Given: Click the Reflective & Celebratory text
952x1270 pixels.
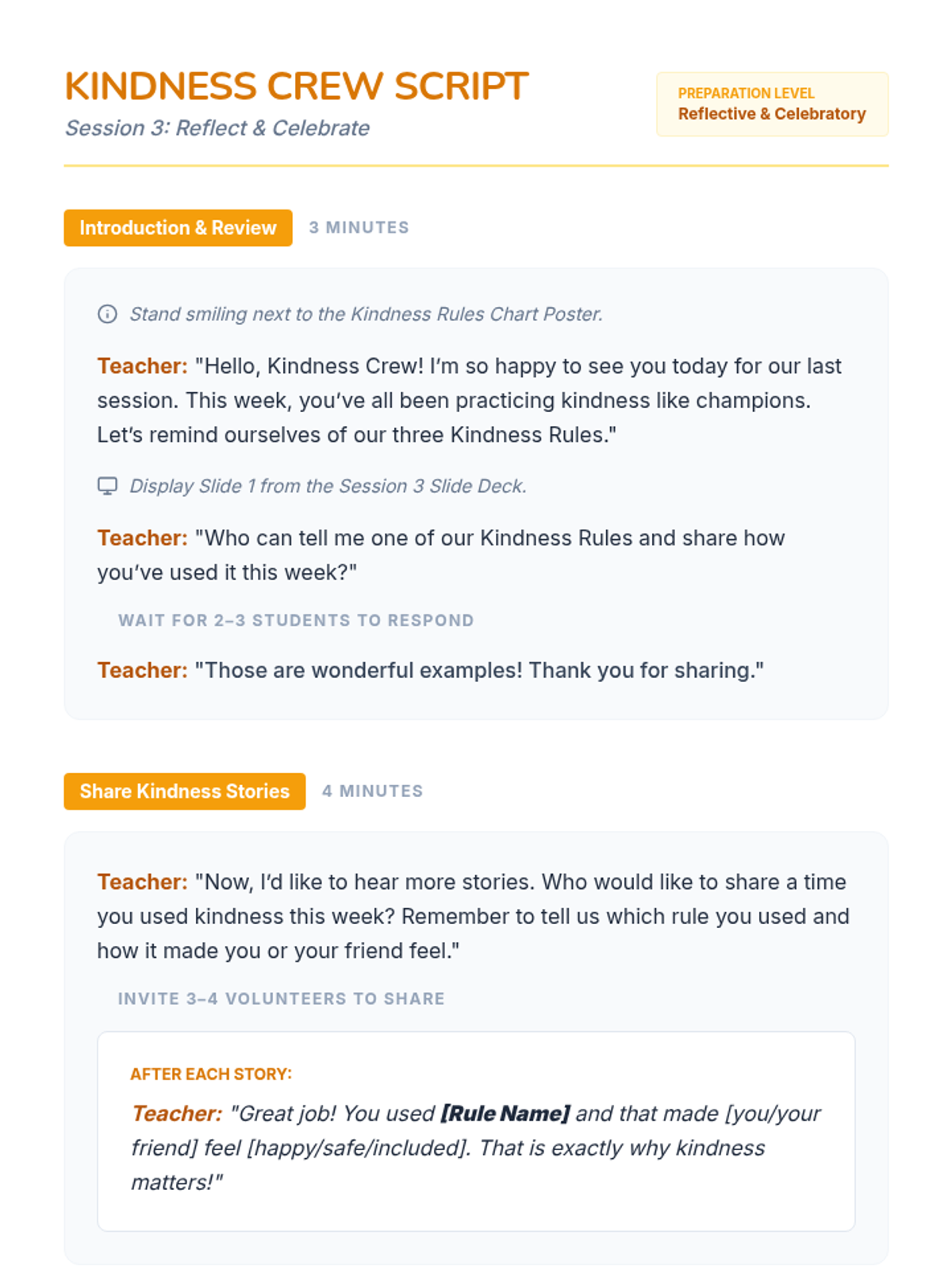Looking at the screenshot, I should [771, 114].
